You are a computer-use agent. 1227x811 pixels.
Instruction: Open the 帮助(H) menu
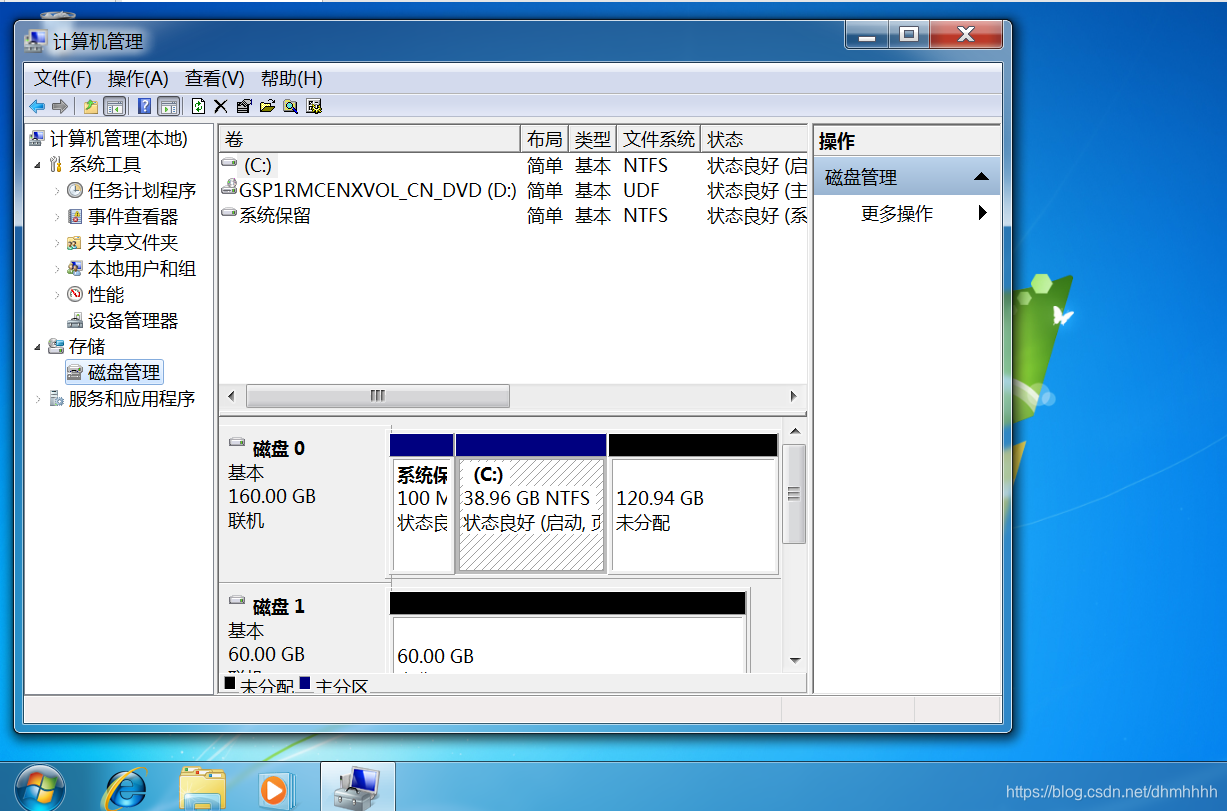coord(292,78)
